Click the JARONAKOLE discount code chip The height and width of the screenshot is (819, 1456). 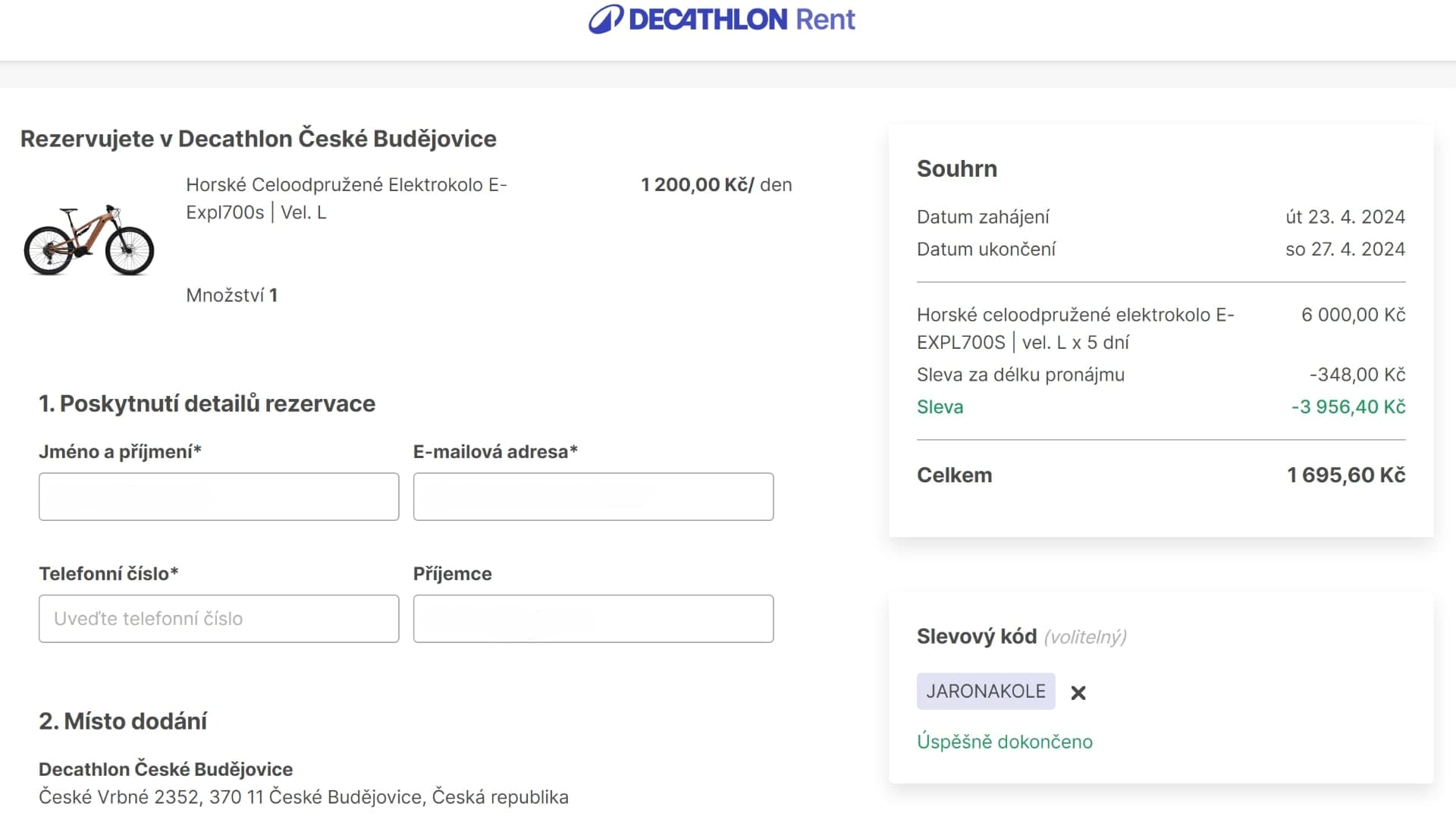pos(985,692)
